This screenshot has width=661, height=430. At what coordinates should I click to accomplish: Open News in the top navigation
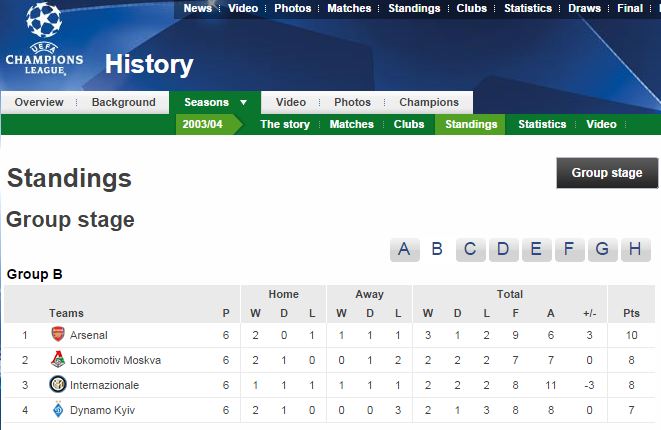198,8
